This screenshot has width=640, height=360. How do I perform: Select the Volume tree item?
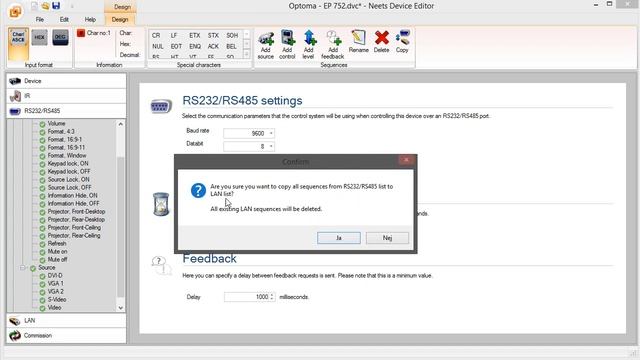56,123
